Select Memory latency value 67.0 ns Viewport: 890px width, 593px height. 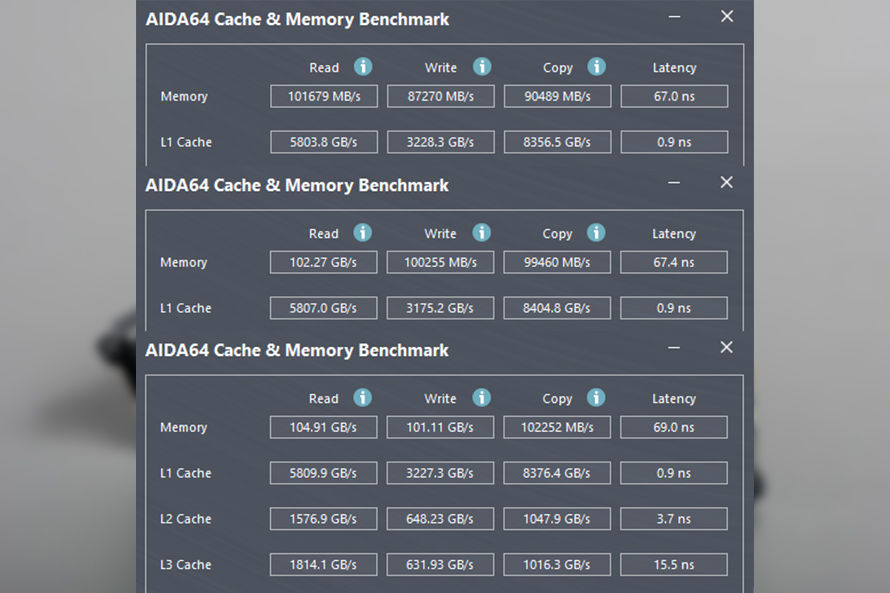click(x=674, y=96)
